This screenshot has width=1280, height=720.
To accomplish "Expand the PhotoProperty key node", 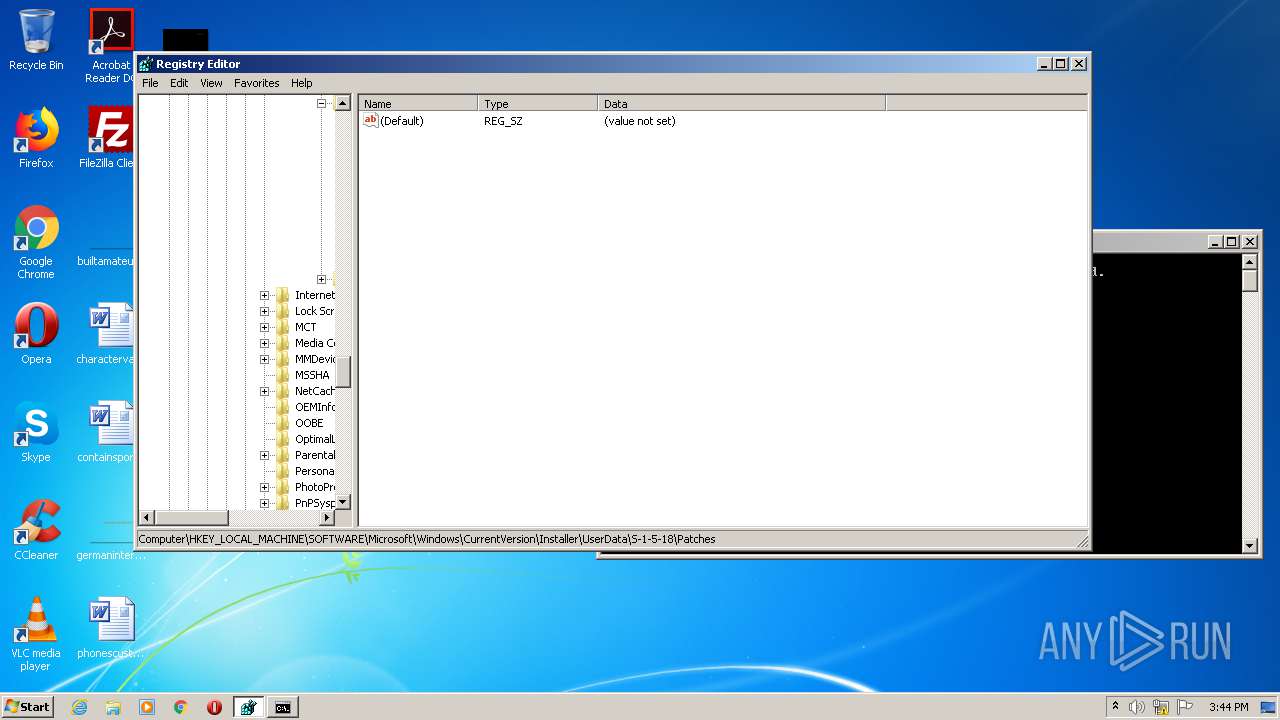I will coord(264,487).
